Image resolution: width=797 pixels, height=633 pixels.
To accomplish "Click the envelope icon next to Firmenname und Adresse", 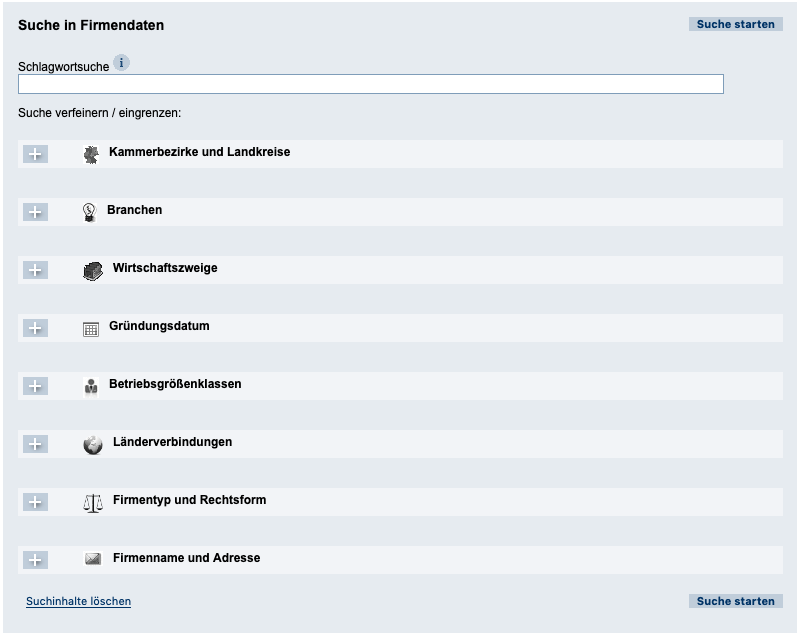I will coord(93,560).
